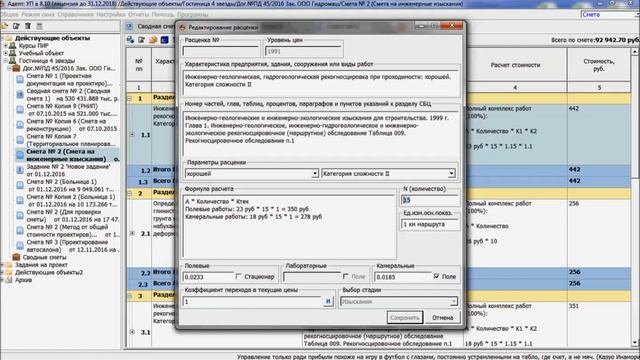
Task: Click the icon of Смета № Копия 6
Action: (x=20, y=124)
